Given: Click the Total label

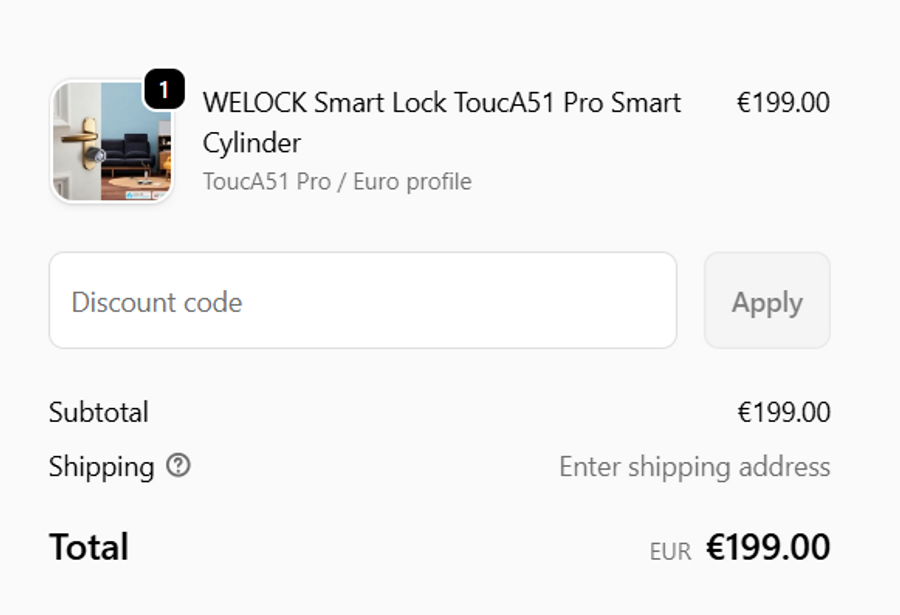Looking at the screenshot, I should click(x=89, y=547).
